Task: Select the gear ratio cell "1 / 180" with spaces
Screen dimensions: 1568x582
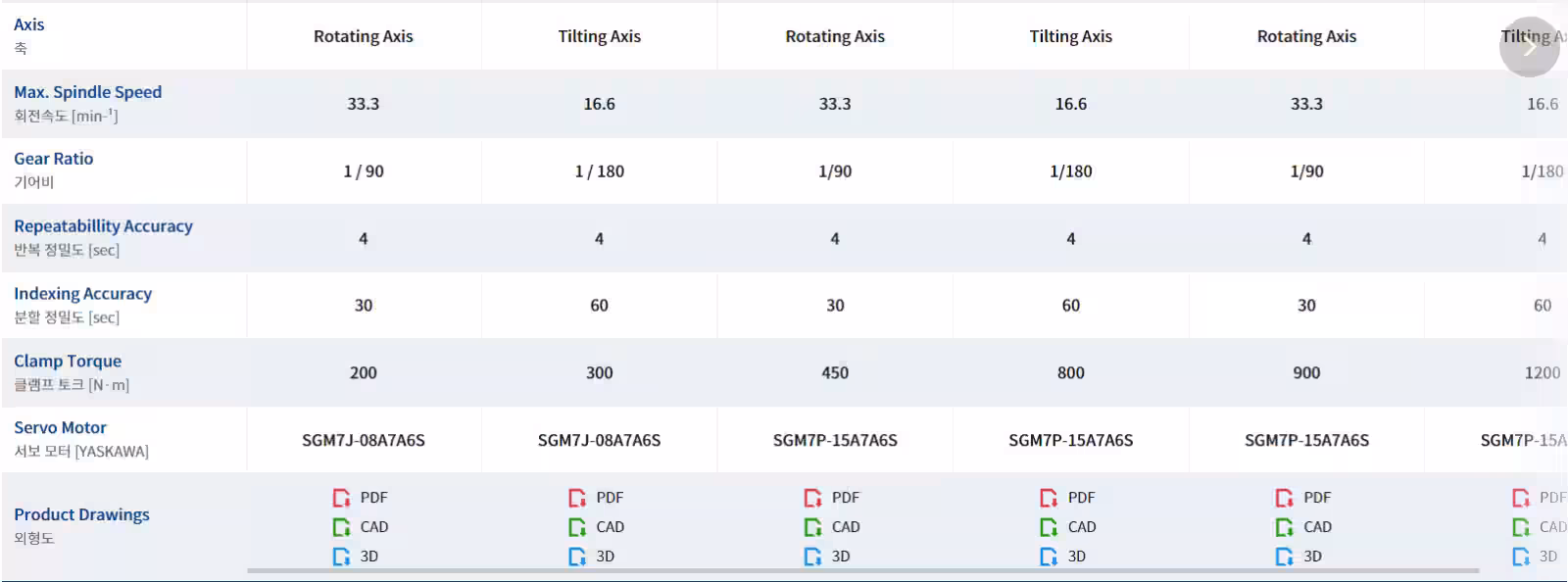Action: coord(600,171)
